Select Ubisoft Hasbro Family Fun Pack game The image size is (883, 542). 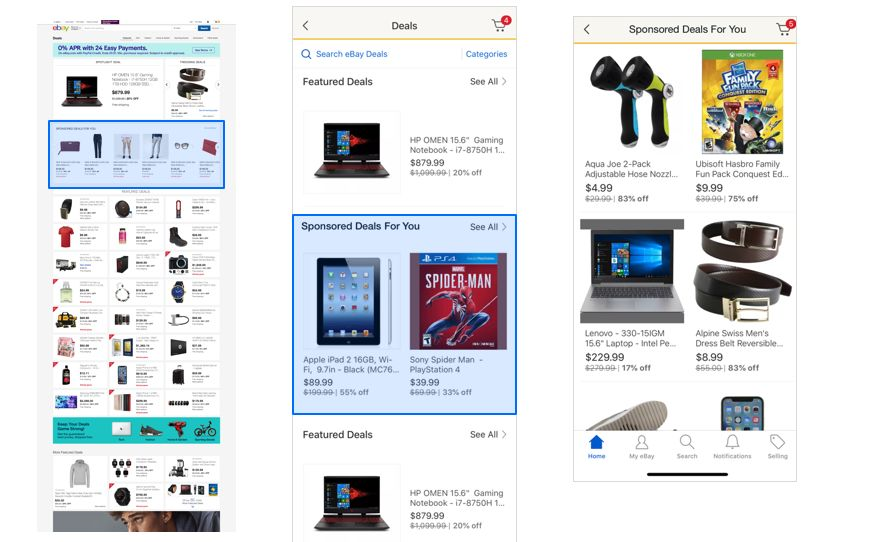(x=742, y=127)
